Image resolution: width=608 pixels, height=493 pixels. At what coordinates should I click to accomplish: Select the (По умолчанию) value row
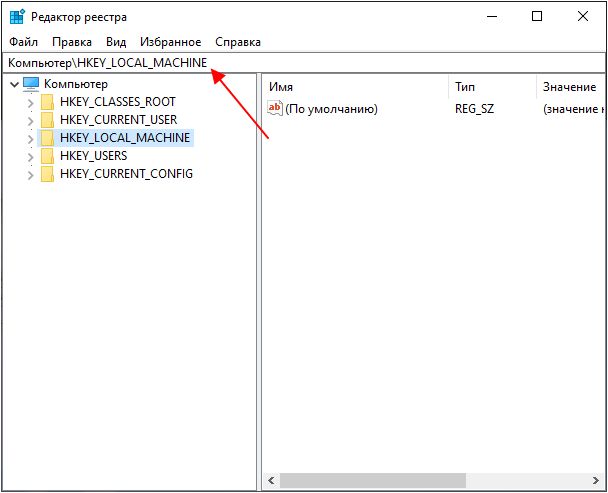[434, 109]
